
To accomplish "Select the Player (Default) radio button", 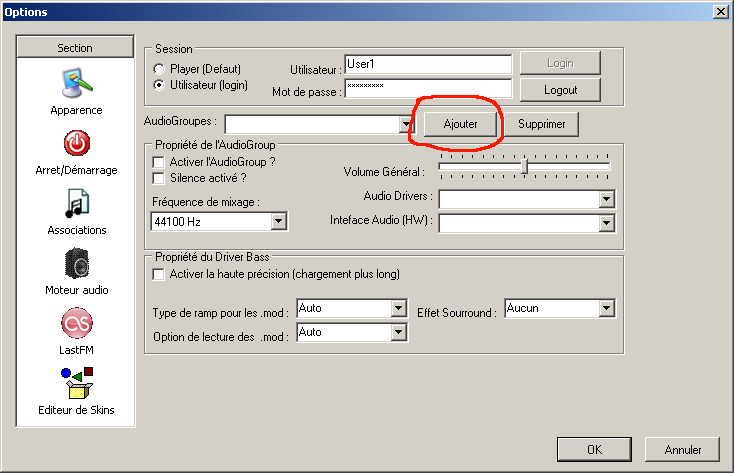I will [158, 69].
